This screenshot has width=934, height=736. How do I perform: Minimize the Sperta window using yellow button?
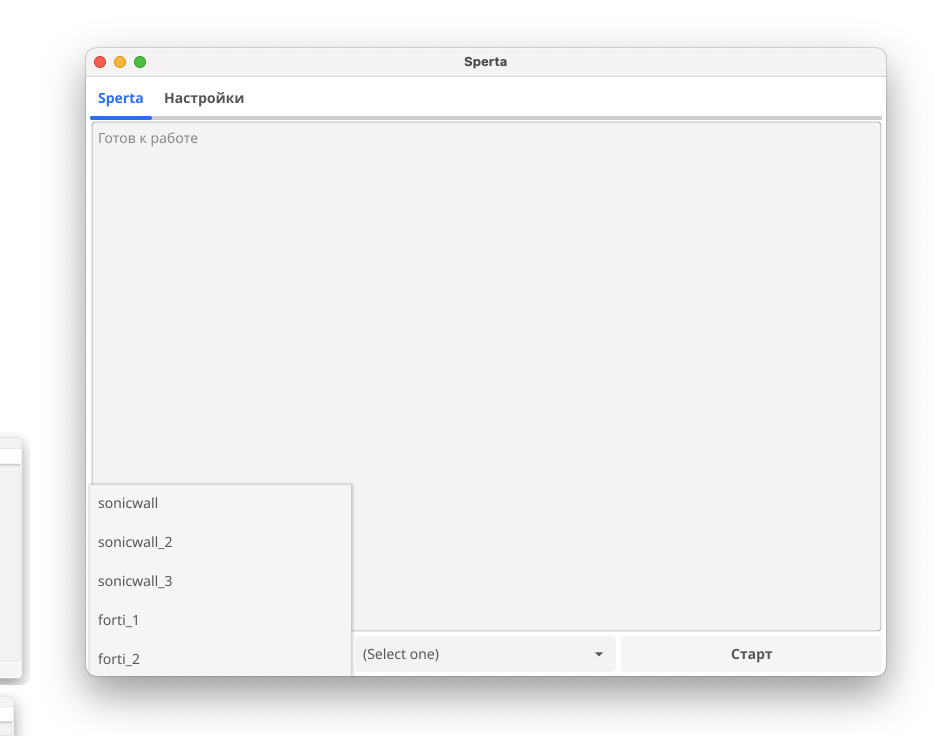pyautogui.click(x=120, y=62)
